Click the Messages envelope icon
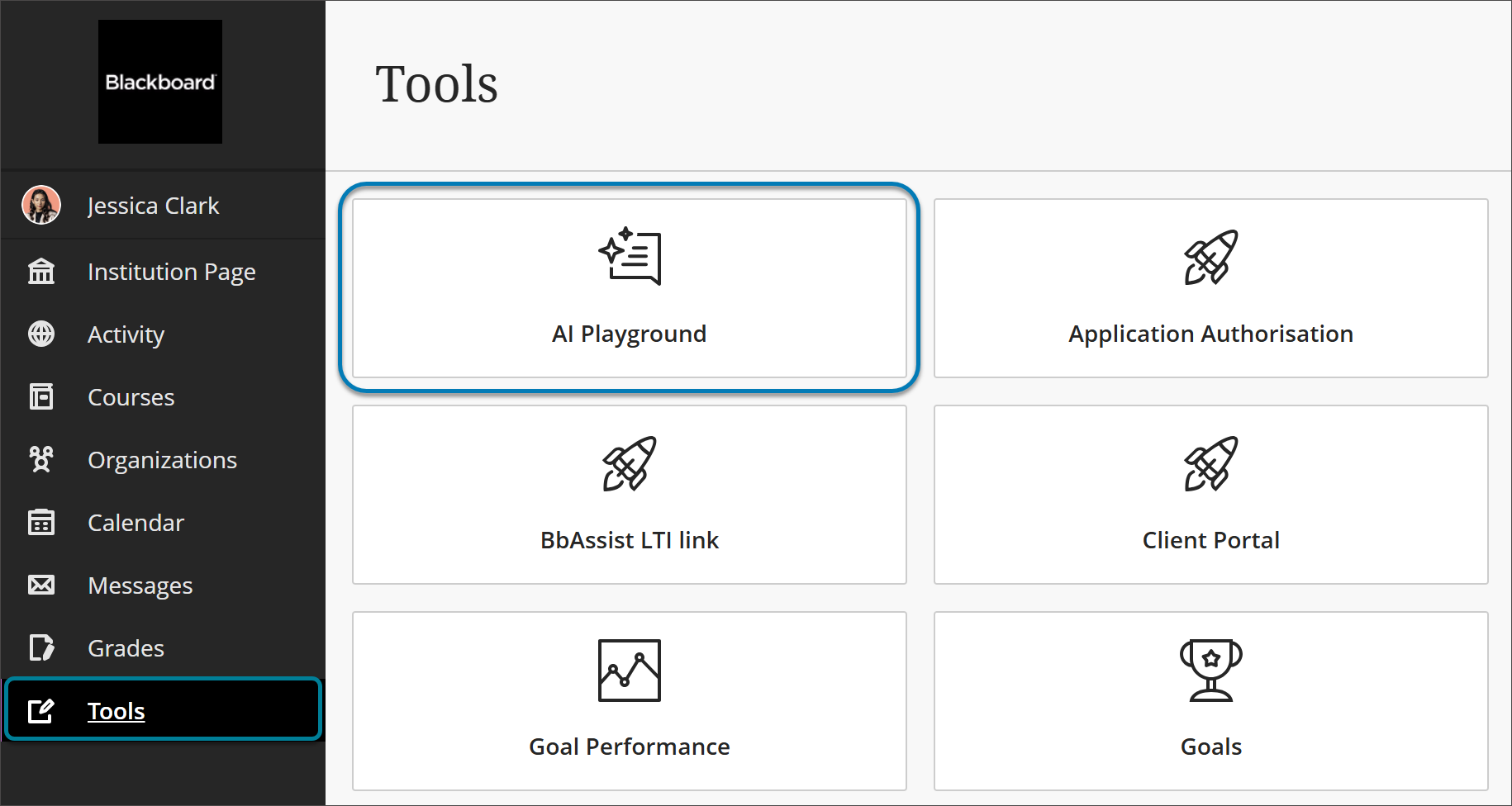1512x806 pixels. (x=41, y=585)
